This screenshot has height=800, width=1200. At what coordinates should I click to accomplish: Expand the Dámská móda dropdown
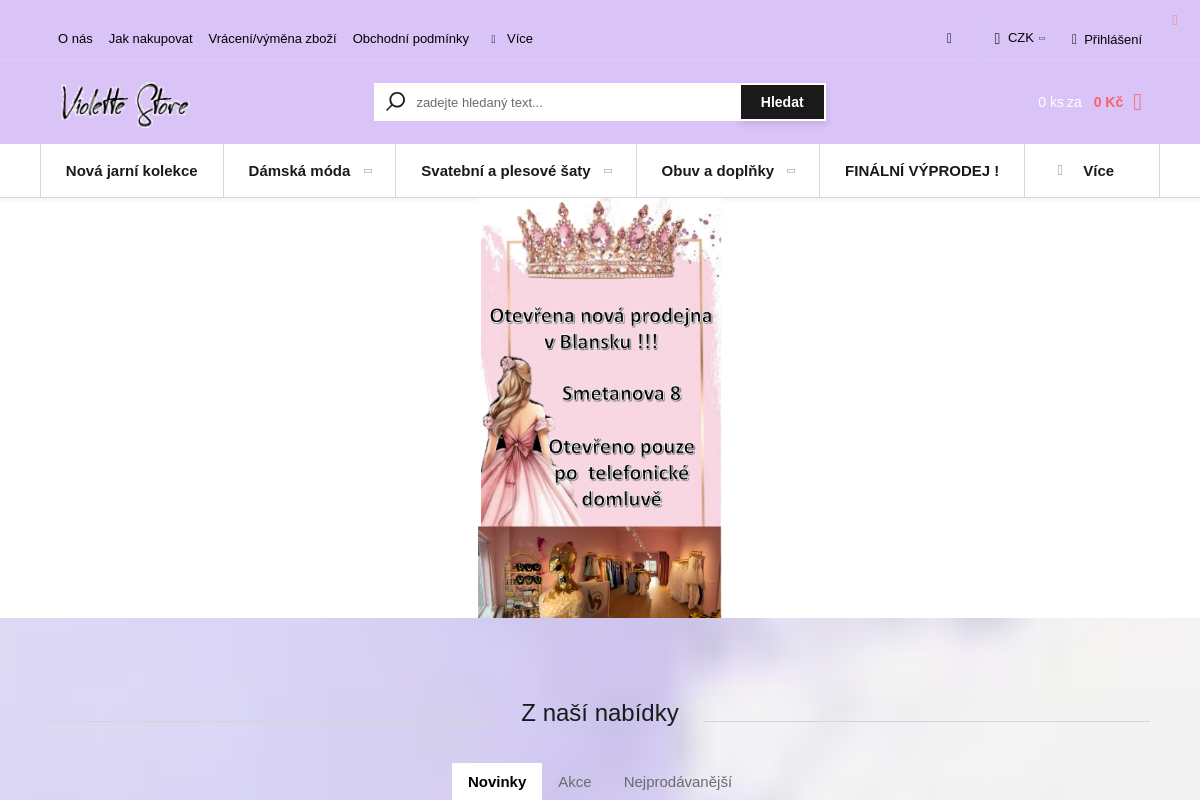299,170
